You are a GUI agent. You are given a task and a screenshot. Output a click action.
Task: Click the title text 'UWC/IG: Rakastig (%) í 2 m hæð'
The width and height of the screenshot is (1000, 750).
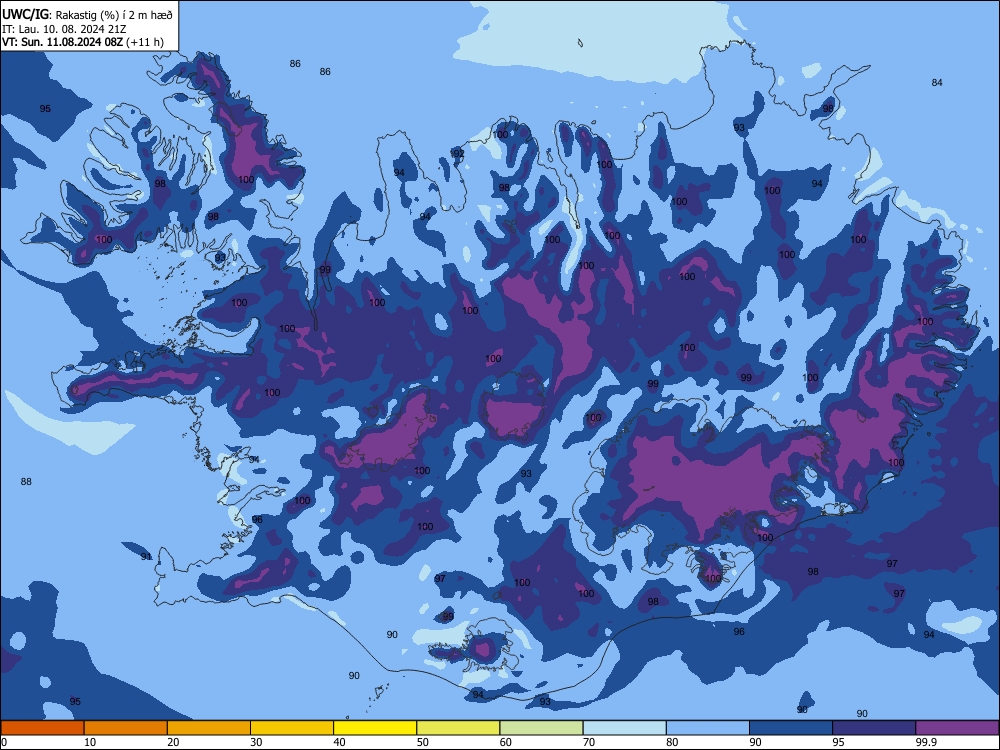tap(87, 15)
